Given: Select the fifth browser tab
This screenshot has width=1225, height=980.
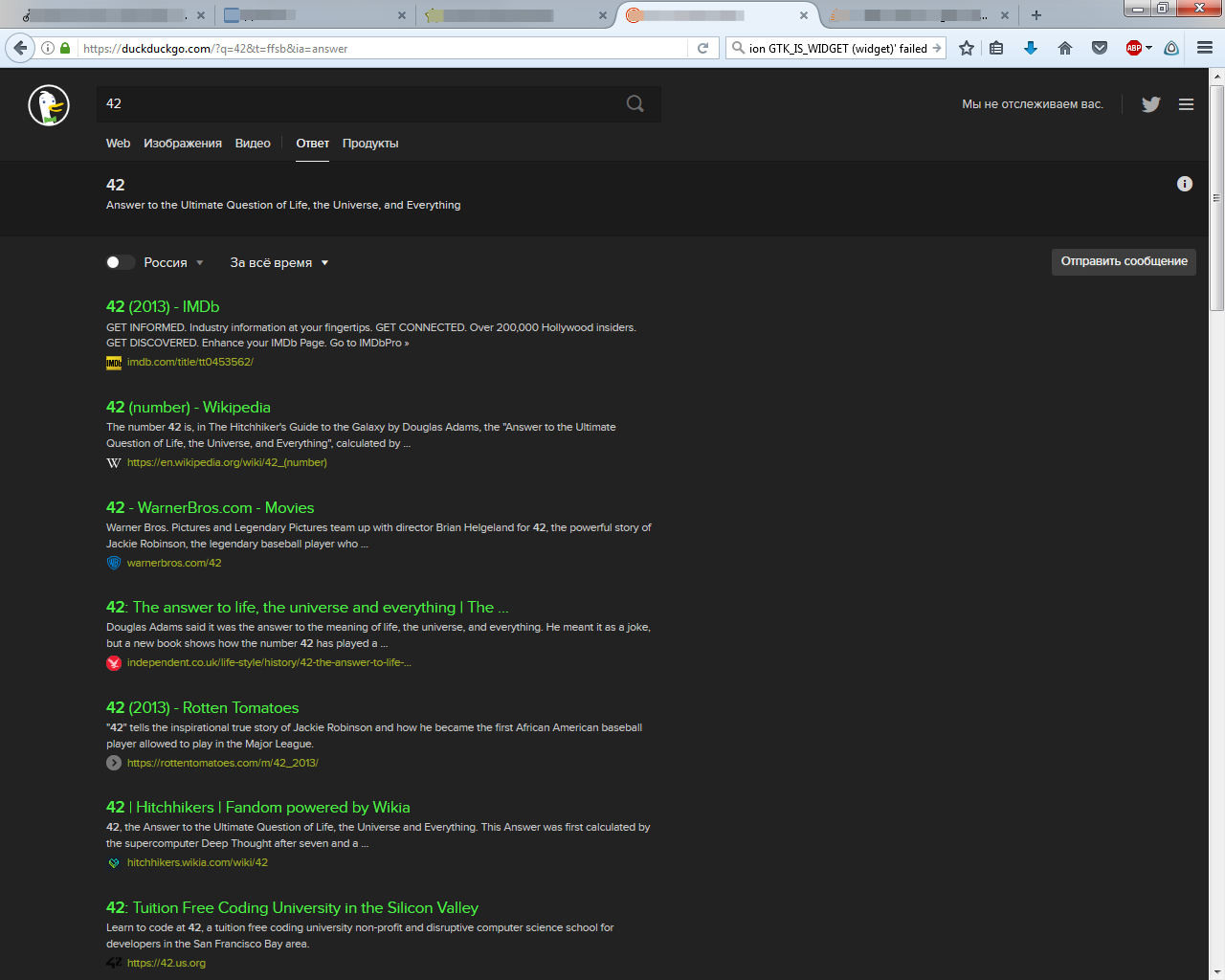Looking at the screenshot, I should pos(917,15).
